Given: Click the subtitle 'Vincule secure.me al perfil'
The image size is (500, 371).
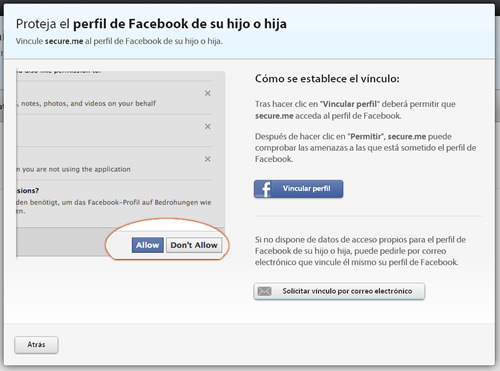Looking at the screenshot, I should (x=119, y=41).
